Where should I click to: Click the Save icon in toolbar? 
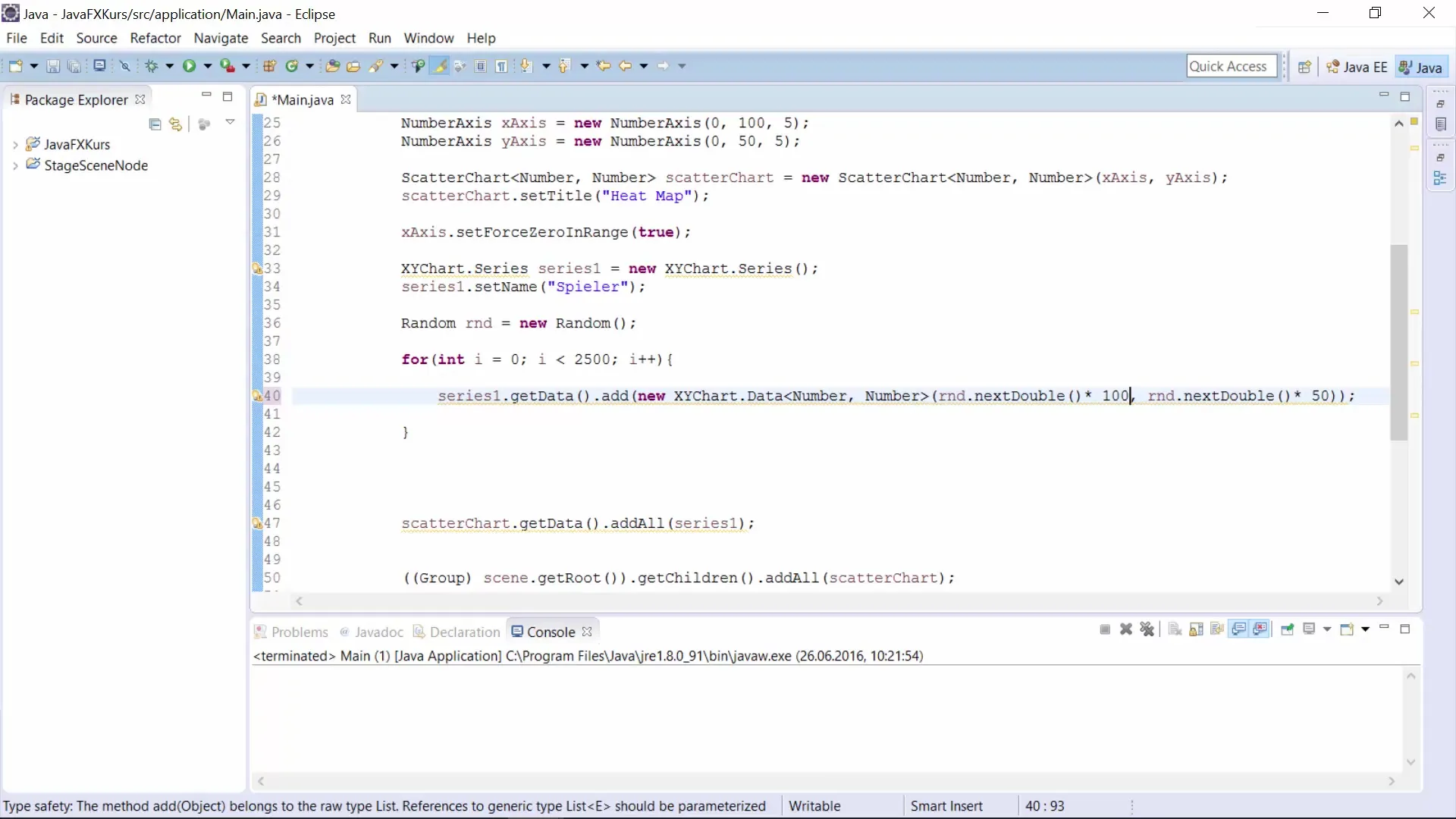click(53, 66)
